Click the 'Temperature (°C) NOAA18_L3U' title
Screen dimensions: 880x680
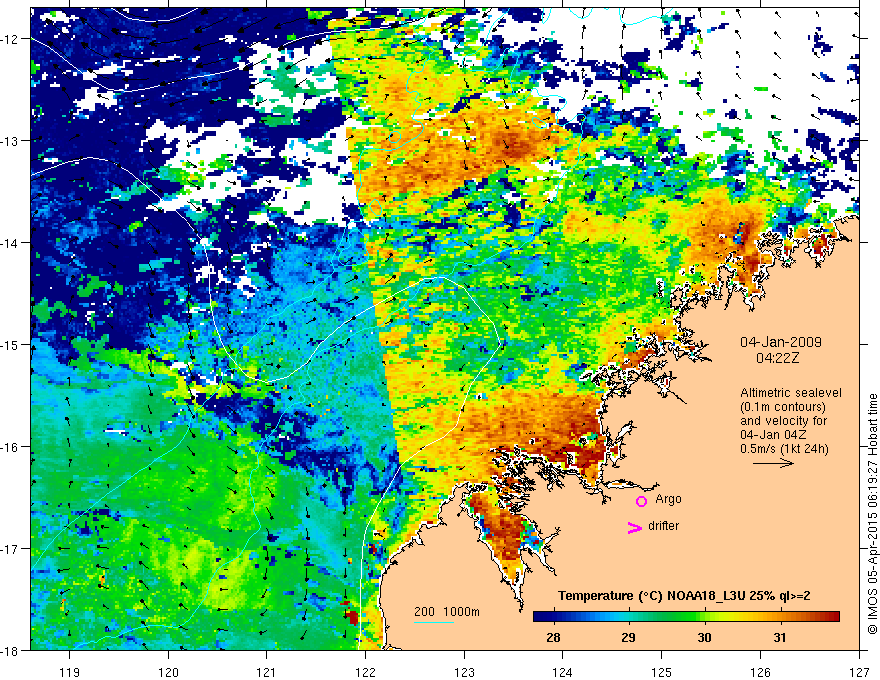coord(684,596)
